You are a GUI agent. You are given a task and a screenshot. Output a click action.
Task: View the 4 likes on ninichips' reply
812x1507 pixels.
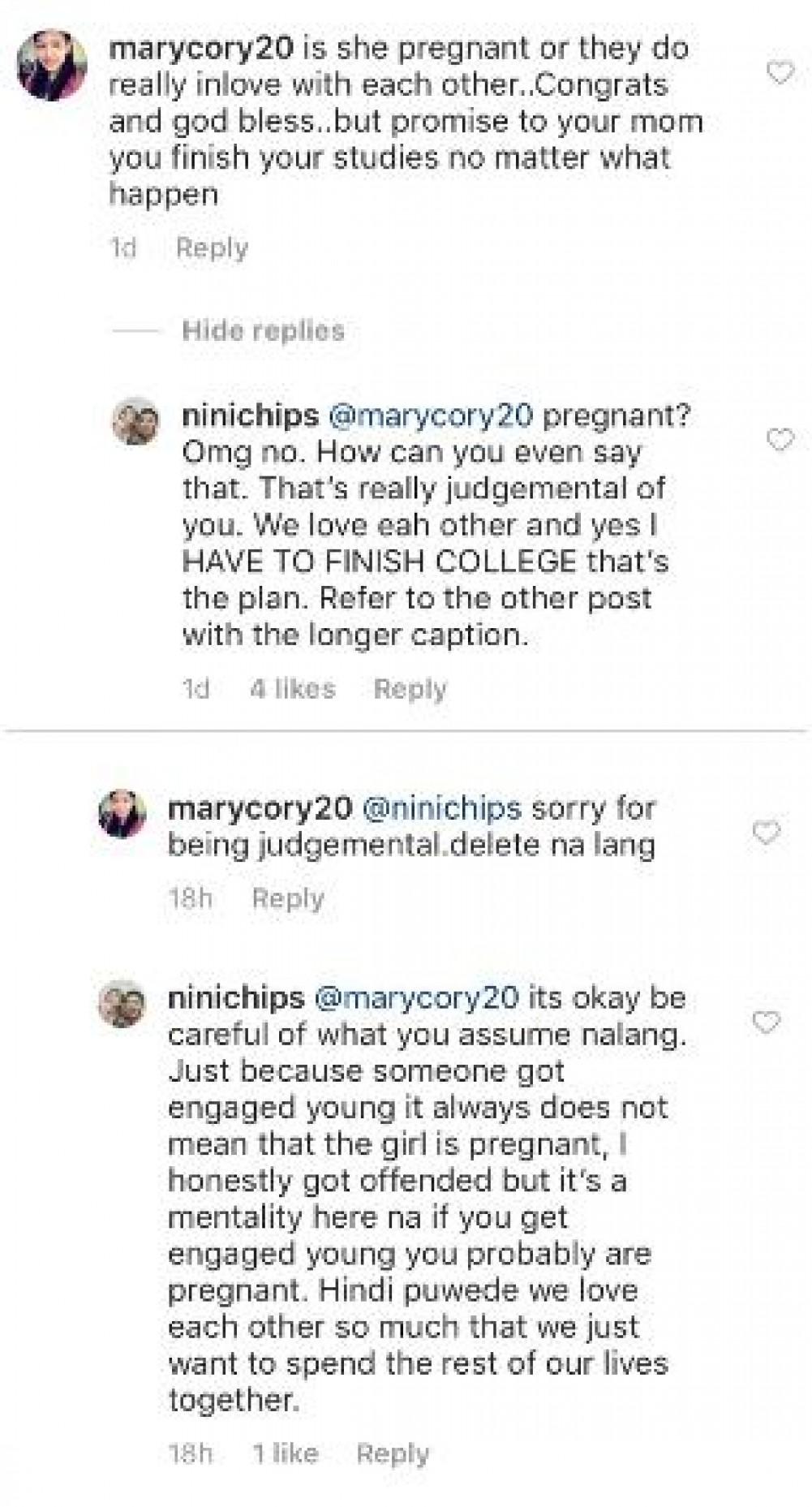[x=292, y=689]
